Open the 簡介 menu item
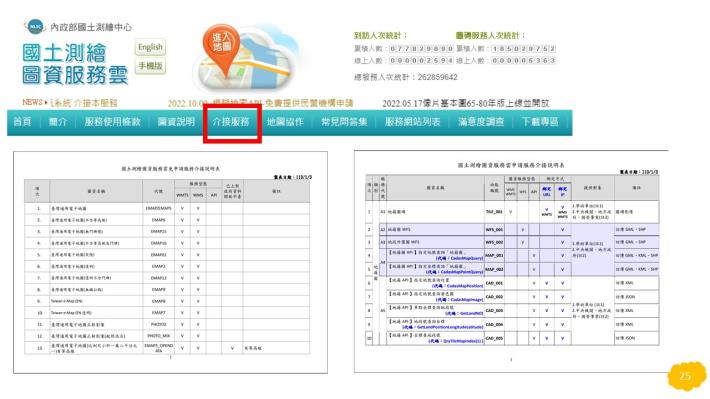The height and width of the screenshot is (399, 710). pyautogui.click(x=58, y=122)
